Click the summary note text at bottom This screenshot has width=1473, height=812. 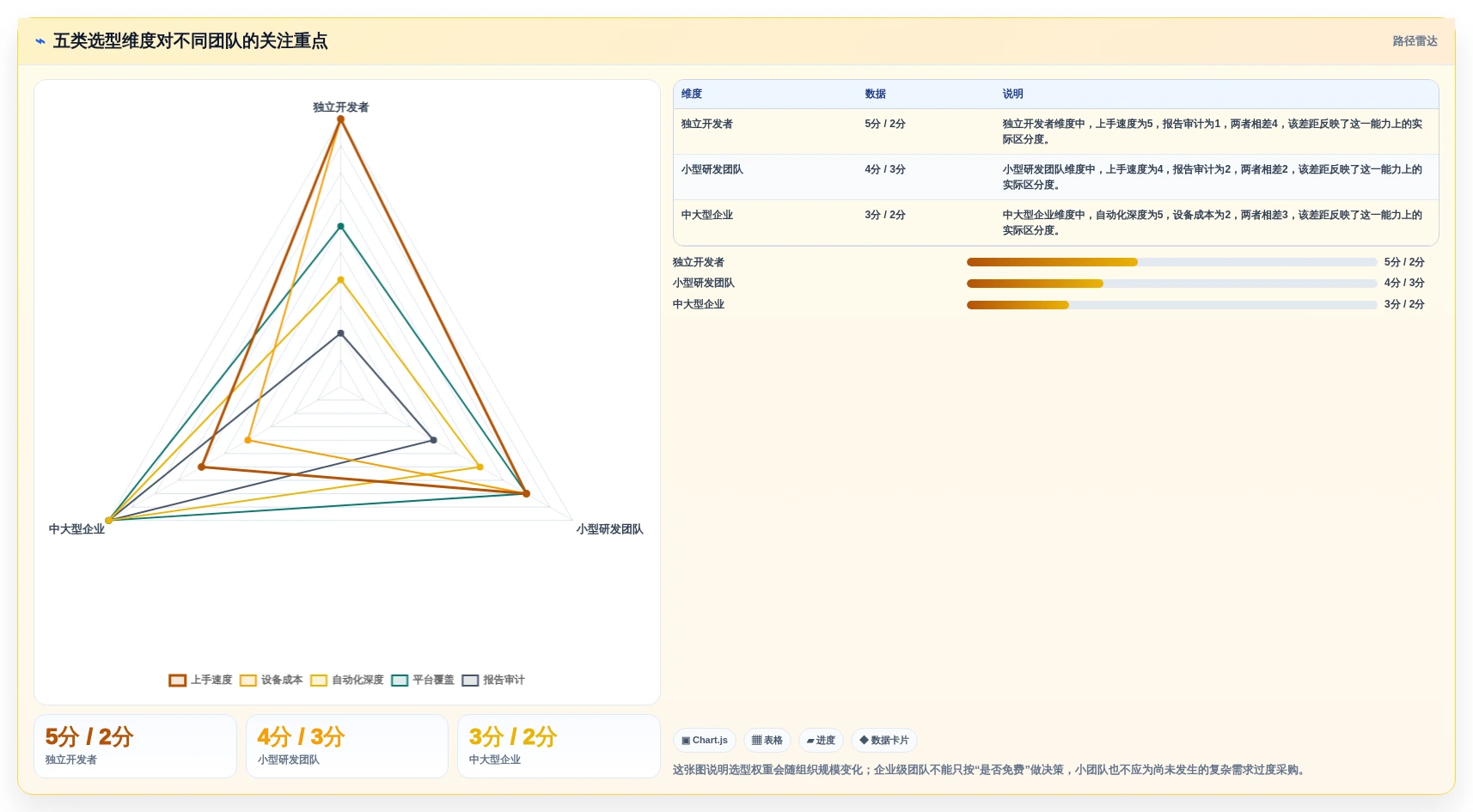[991, 770]
